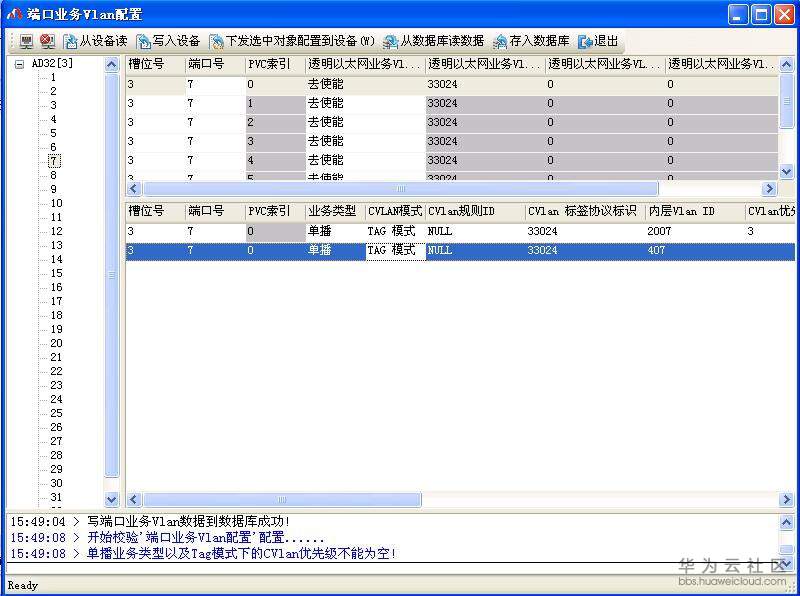Click CVLAN模式 column header

pos(395,211)
